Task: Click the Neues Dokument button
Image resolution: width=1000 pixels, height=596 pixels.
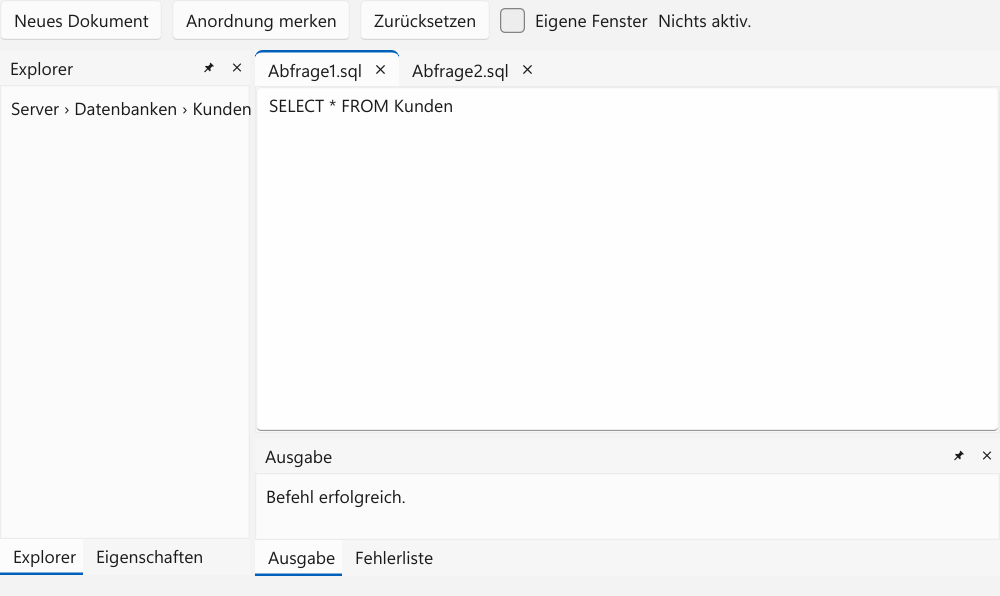Action: pyautogui.click(x=81, y=21)
